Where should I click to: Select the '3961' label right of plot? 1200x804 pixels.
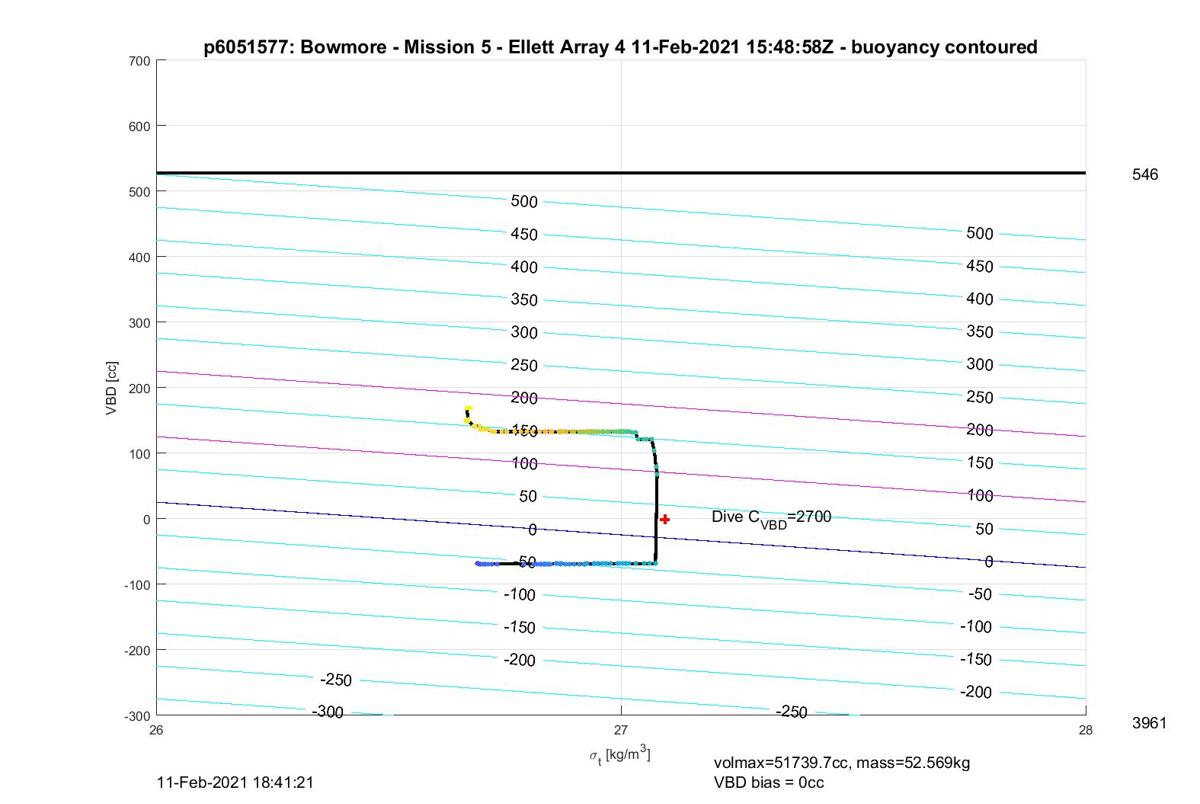pyautogui.click(x=1149, y=723)
